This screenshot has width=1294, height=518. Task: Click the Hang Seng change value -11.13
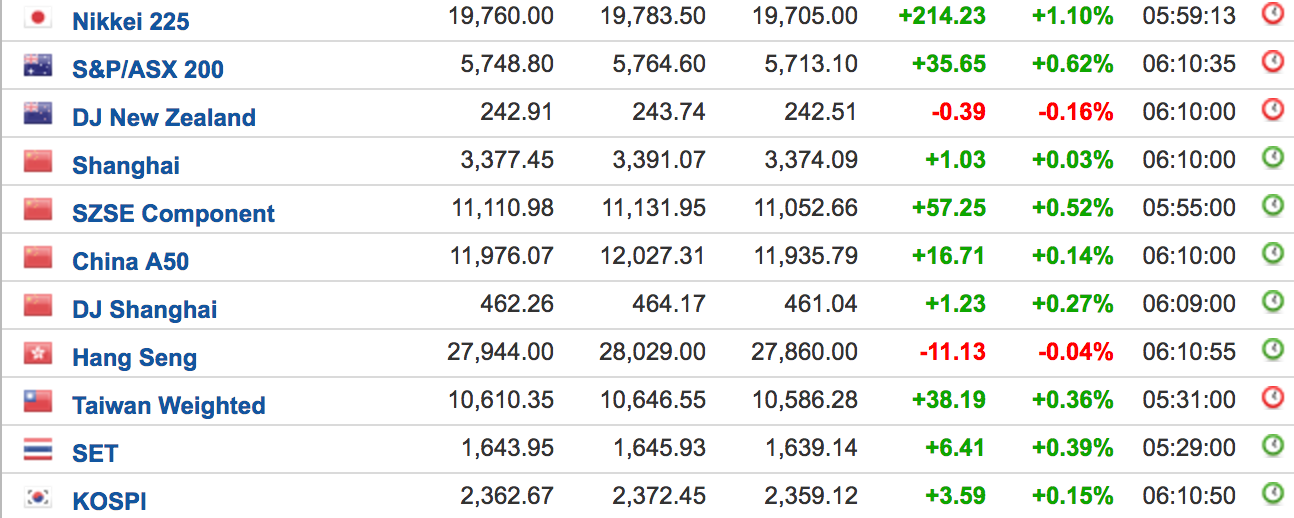(x=958, y=352)
